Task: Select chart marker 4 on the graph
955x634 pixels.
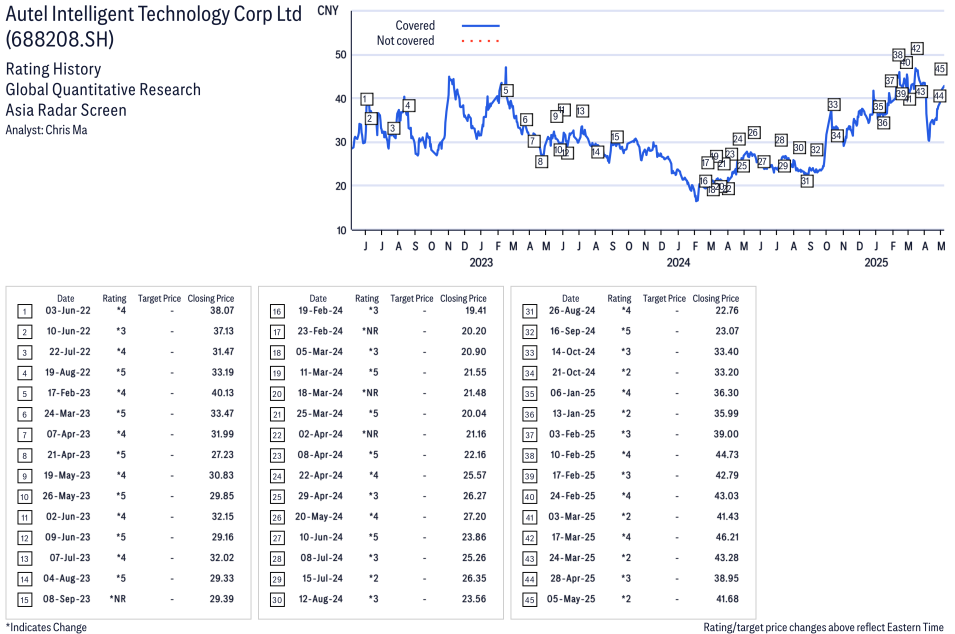Action: tap(409, 105)
